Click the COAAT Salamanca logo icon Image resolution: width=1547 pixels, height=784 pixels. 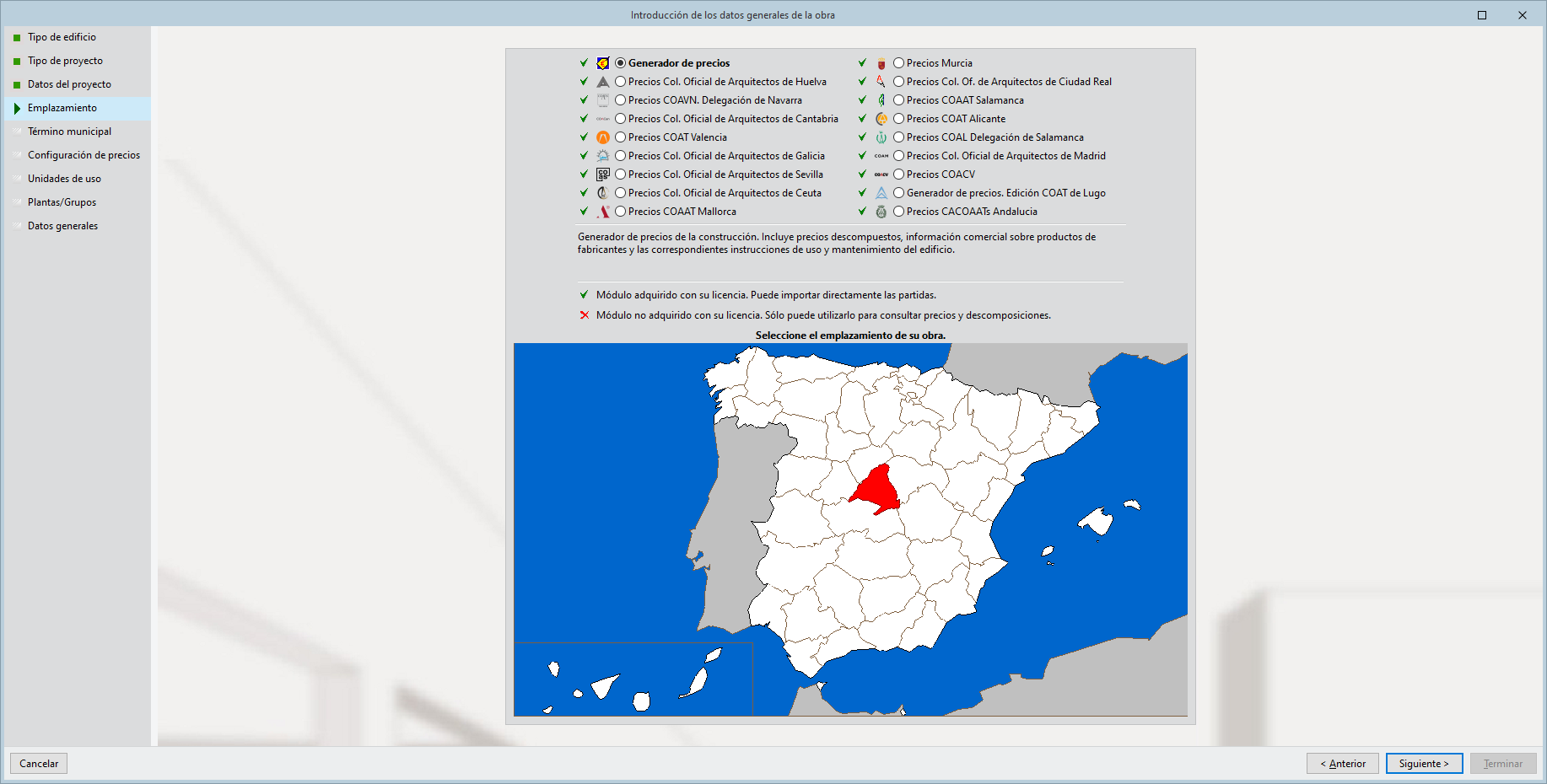[881, 100]
